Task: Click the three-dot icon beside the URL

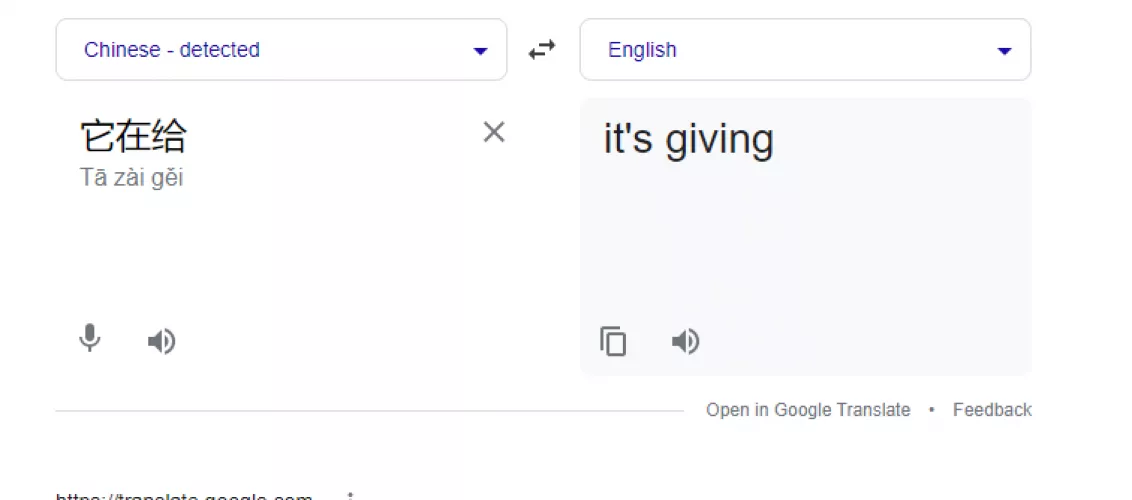Action: (350, 496)
